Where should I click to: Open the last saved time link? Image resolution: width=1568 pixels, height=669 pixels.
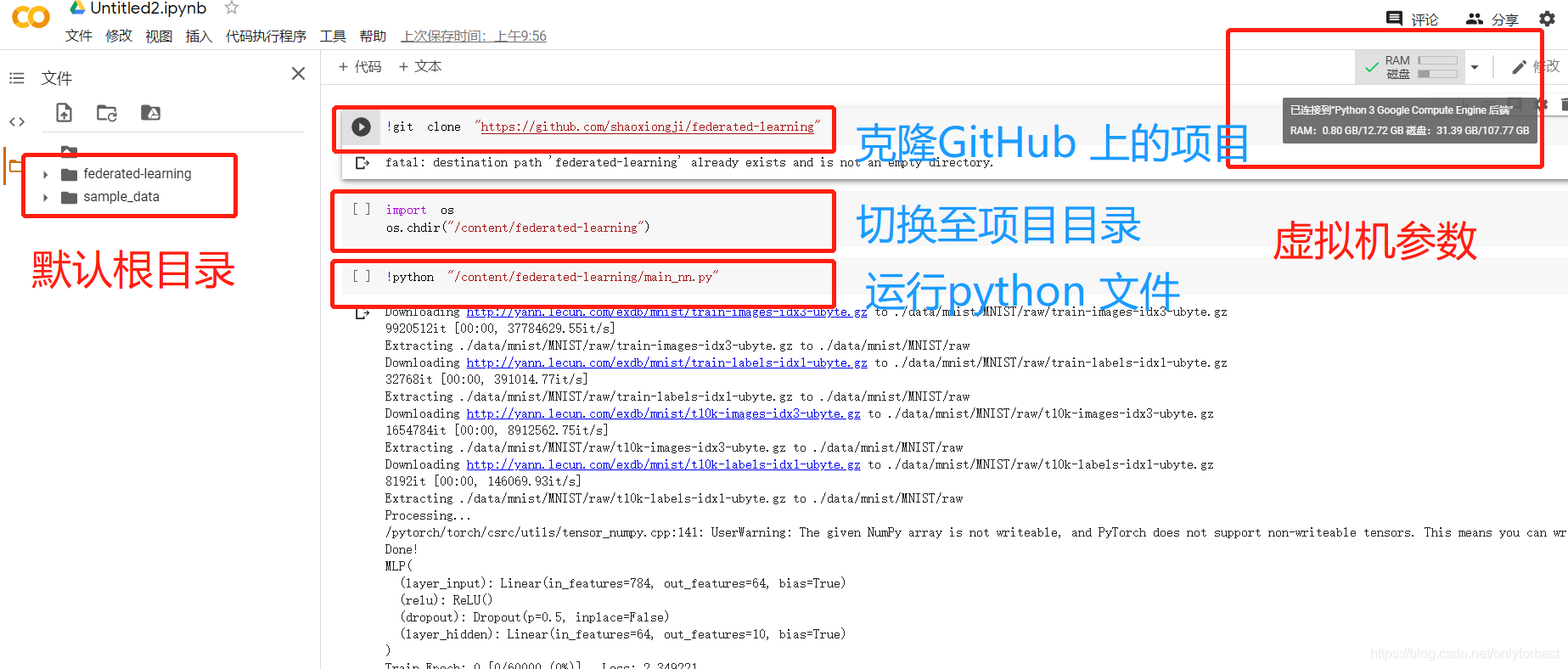(x=474, y=36)
